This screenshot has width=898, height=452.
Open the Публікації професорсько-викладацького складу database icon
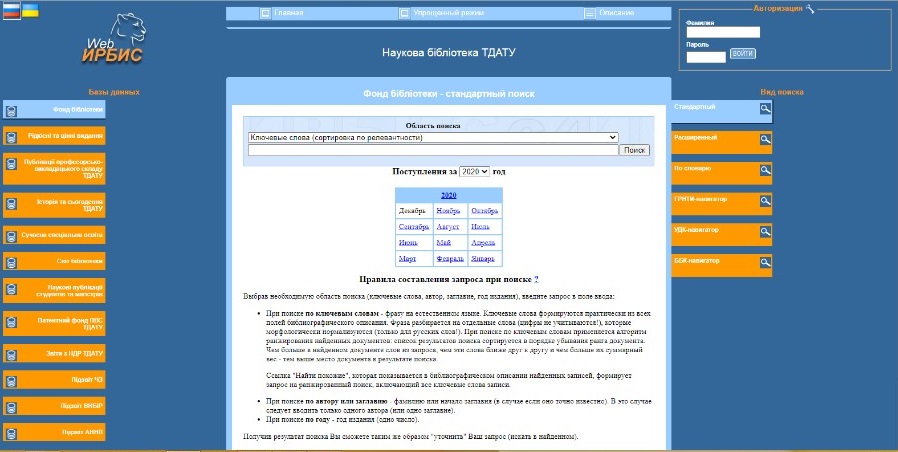pyautogui.click(x=11, y=164)
